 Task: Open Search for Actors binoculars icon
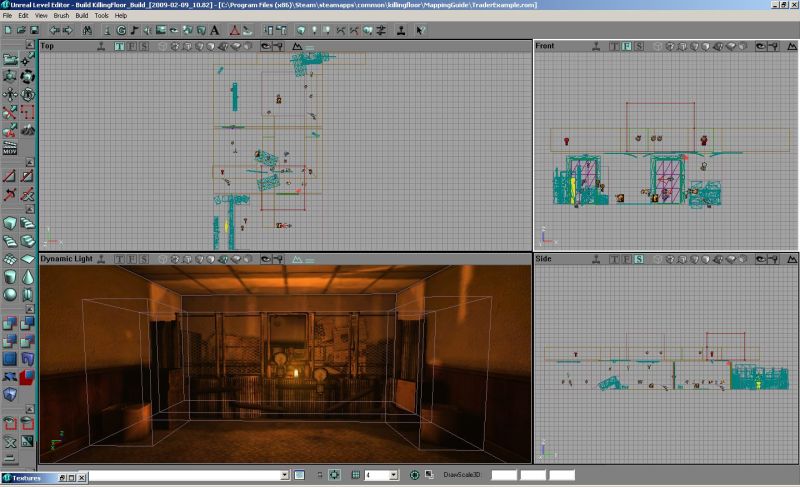[x=87, y=31]
